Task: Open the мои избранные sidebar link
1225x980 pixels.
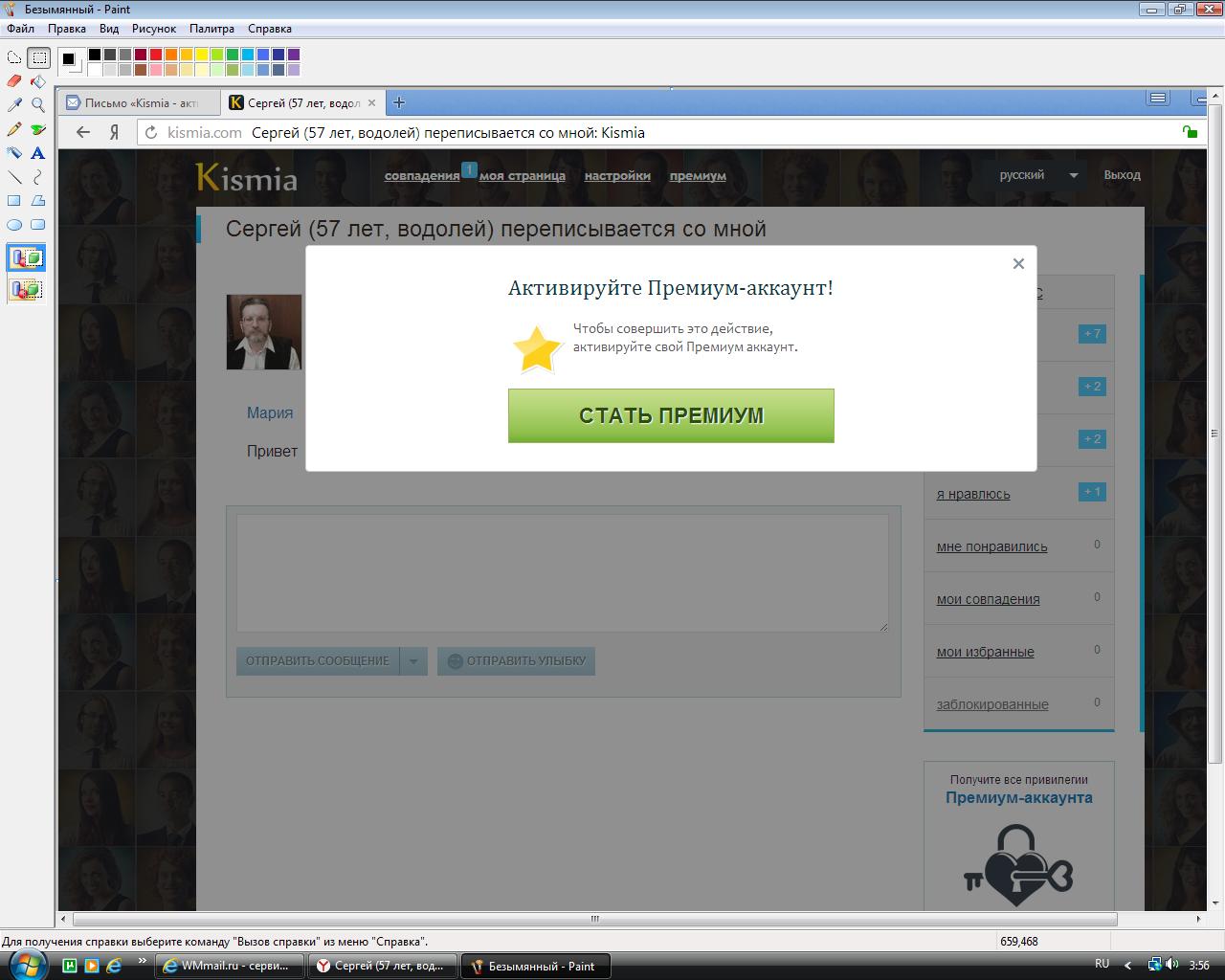Action: (985, 652)
